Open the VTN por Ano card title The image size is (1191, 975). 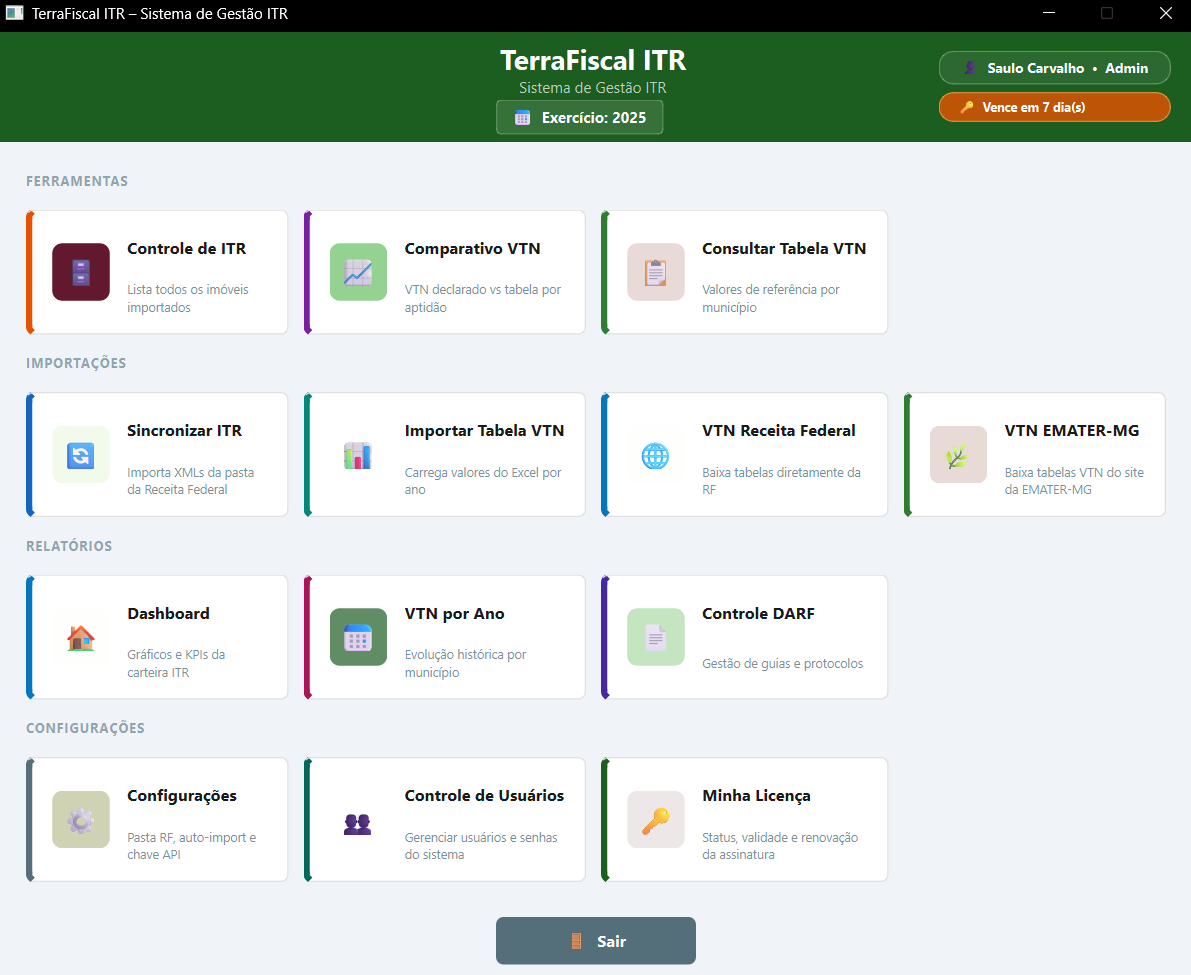(454, 614)
